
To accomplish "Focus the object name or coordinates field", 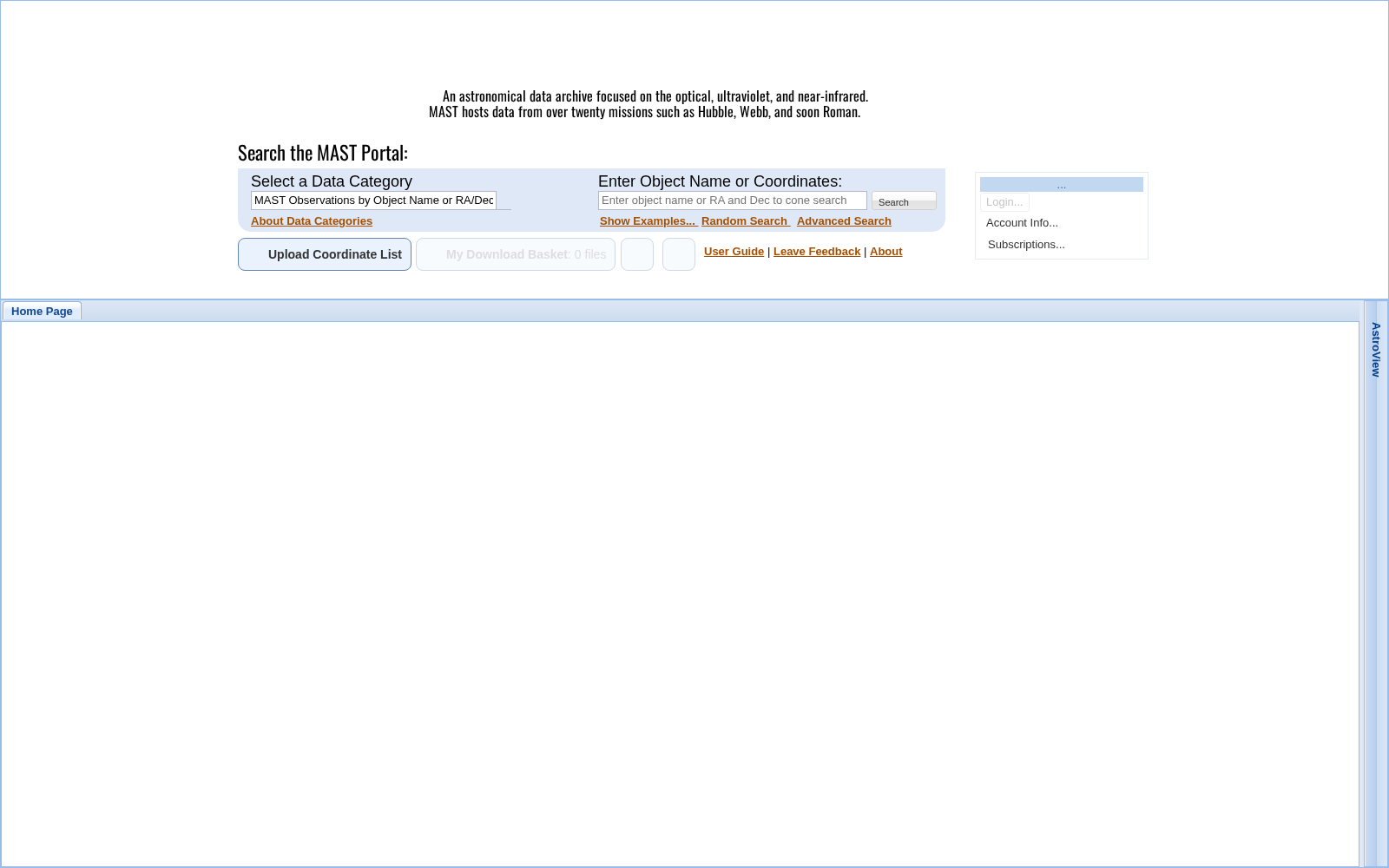I will [732, 201].
